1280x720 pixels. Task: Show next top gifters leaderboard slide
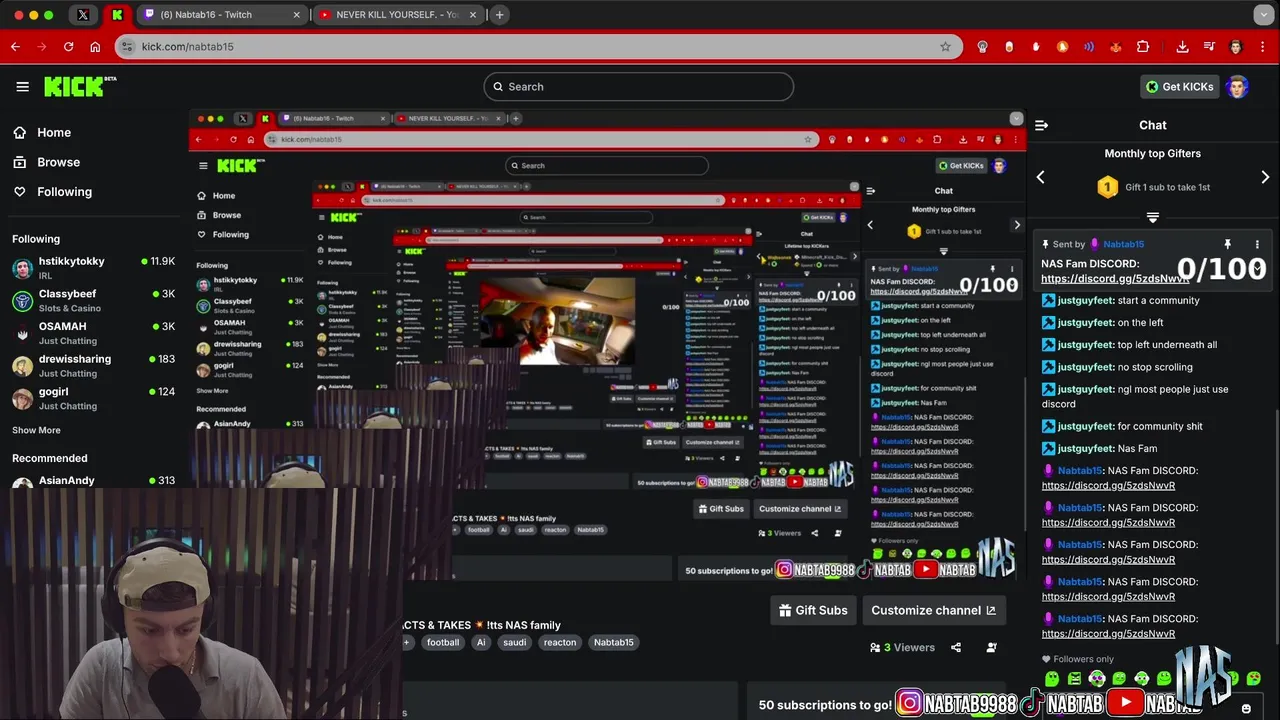coord(1265,177)
